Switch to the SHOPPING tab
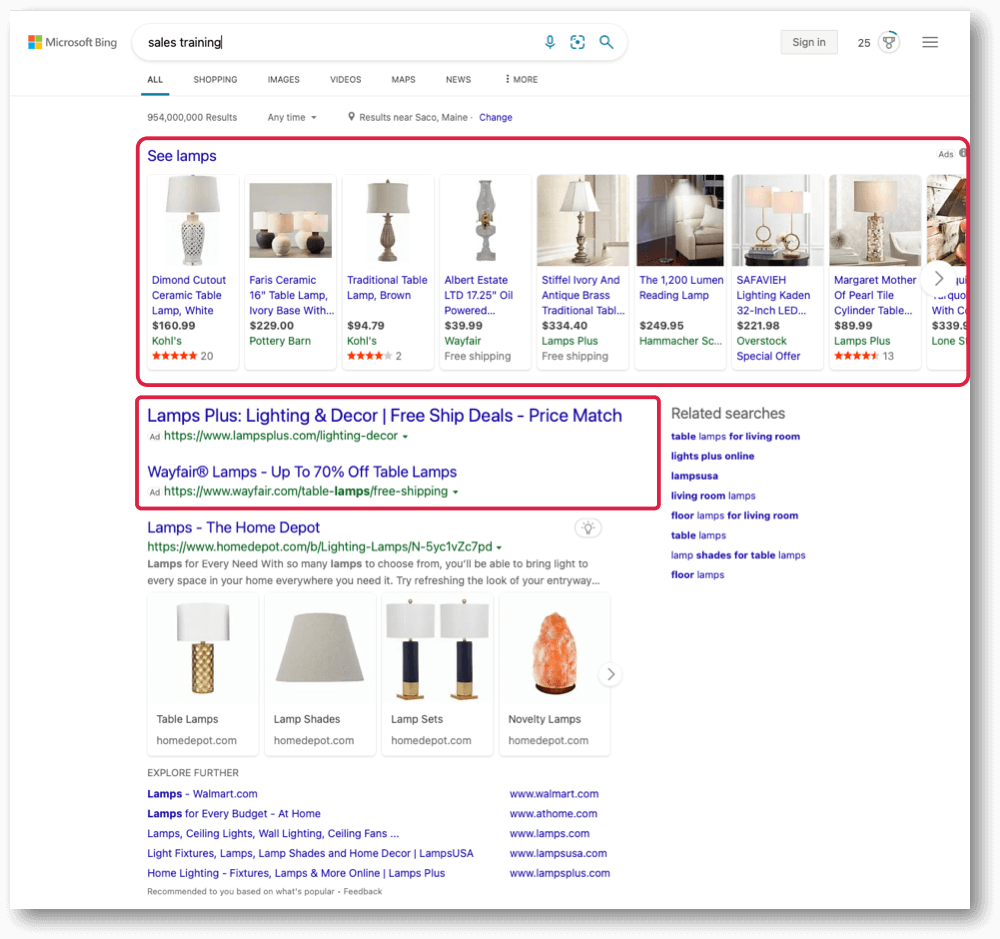This screenshot has width=1000, height=939. [x=215, y=80]
